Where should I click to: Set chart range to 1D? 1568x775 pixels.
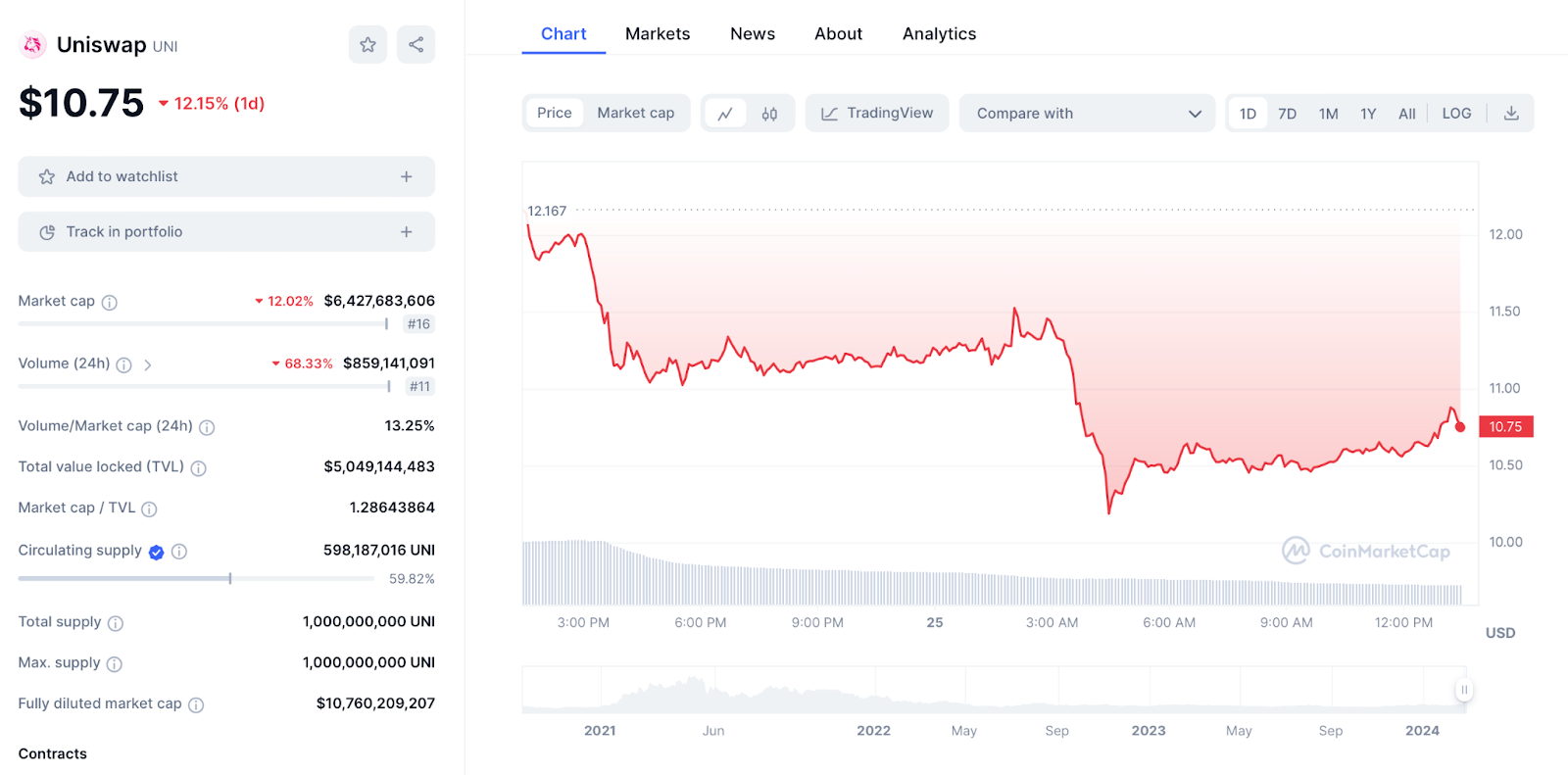[1248, 114]
